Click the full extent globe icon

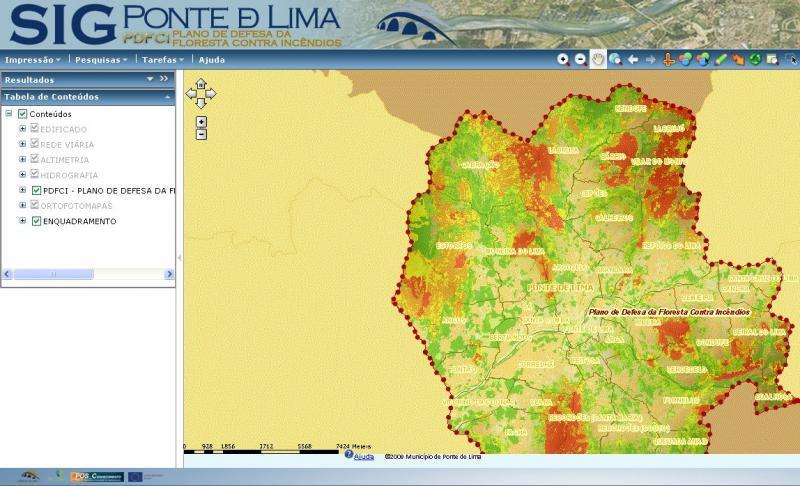615,59
